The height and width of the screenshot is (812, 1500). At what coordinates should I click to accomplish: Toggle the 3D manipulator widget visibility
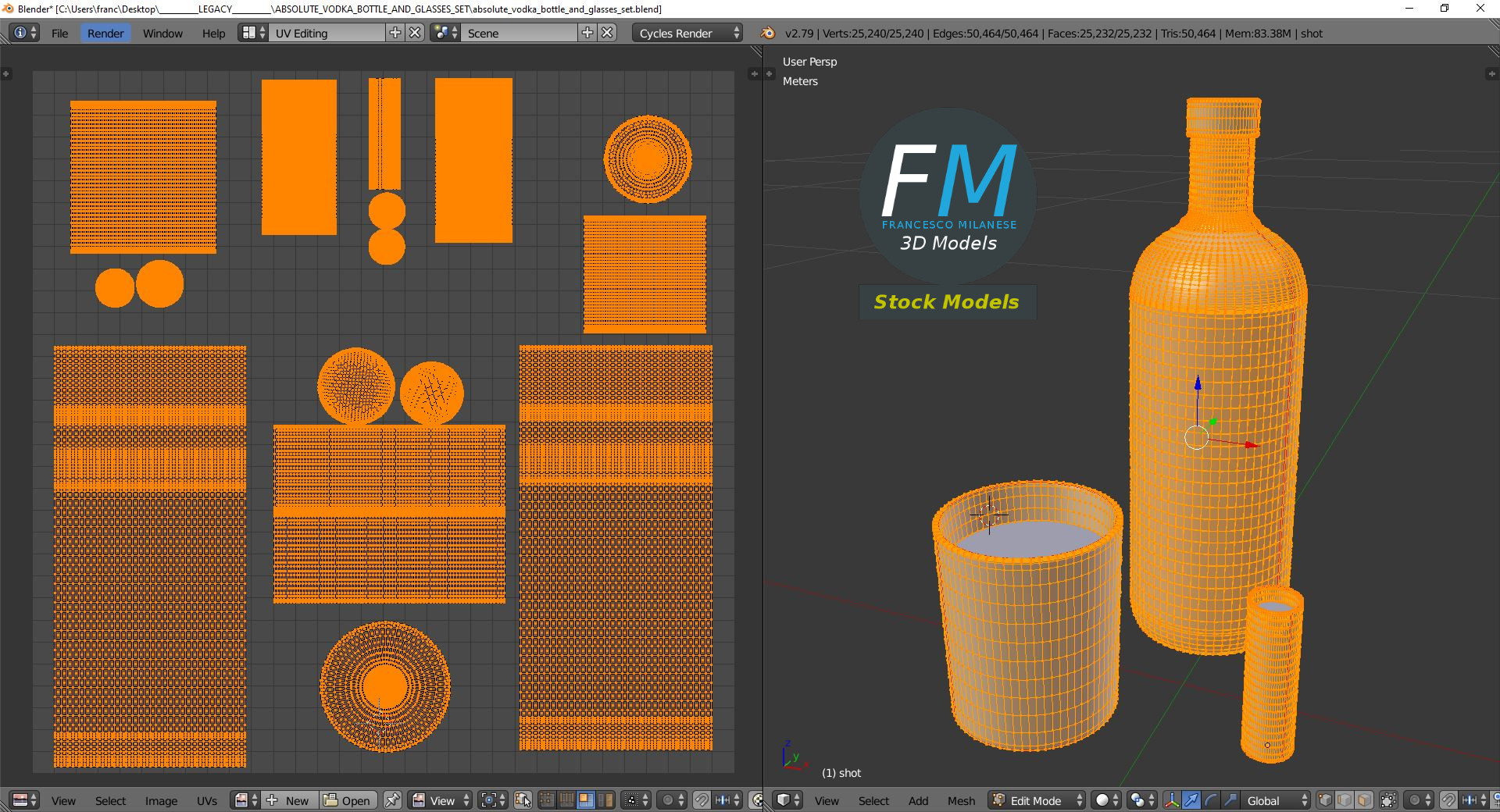tap(1172, 800)
